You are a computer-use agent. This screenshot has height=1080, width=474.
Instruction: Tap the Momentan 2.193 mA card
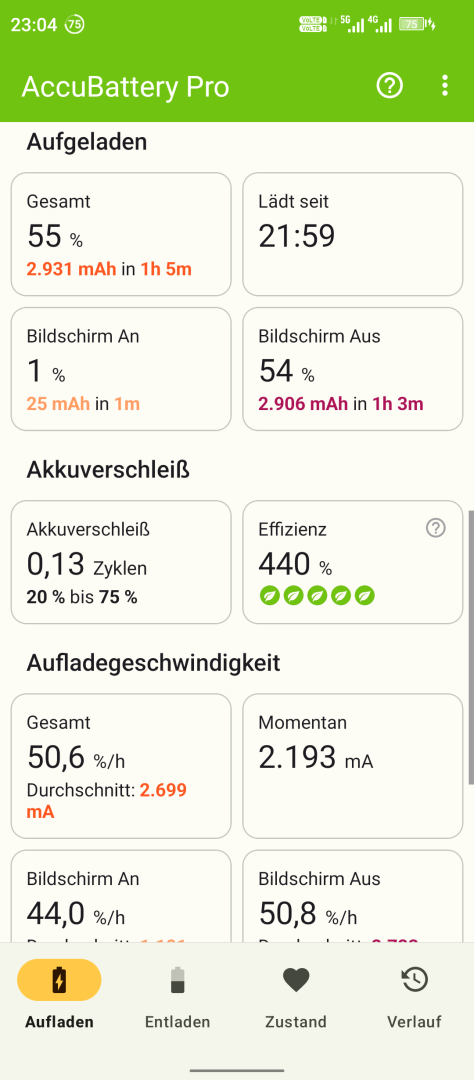[x=353, y=766]
